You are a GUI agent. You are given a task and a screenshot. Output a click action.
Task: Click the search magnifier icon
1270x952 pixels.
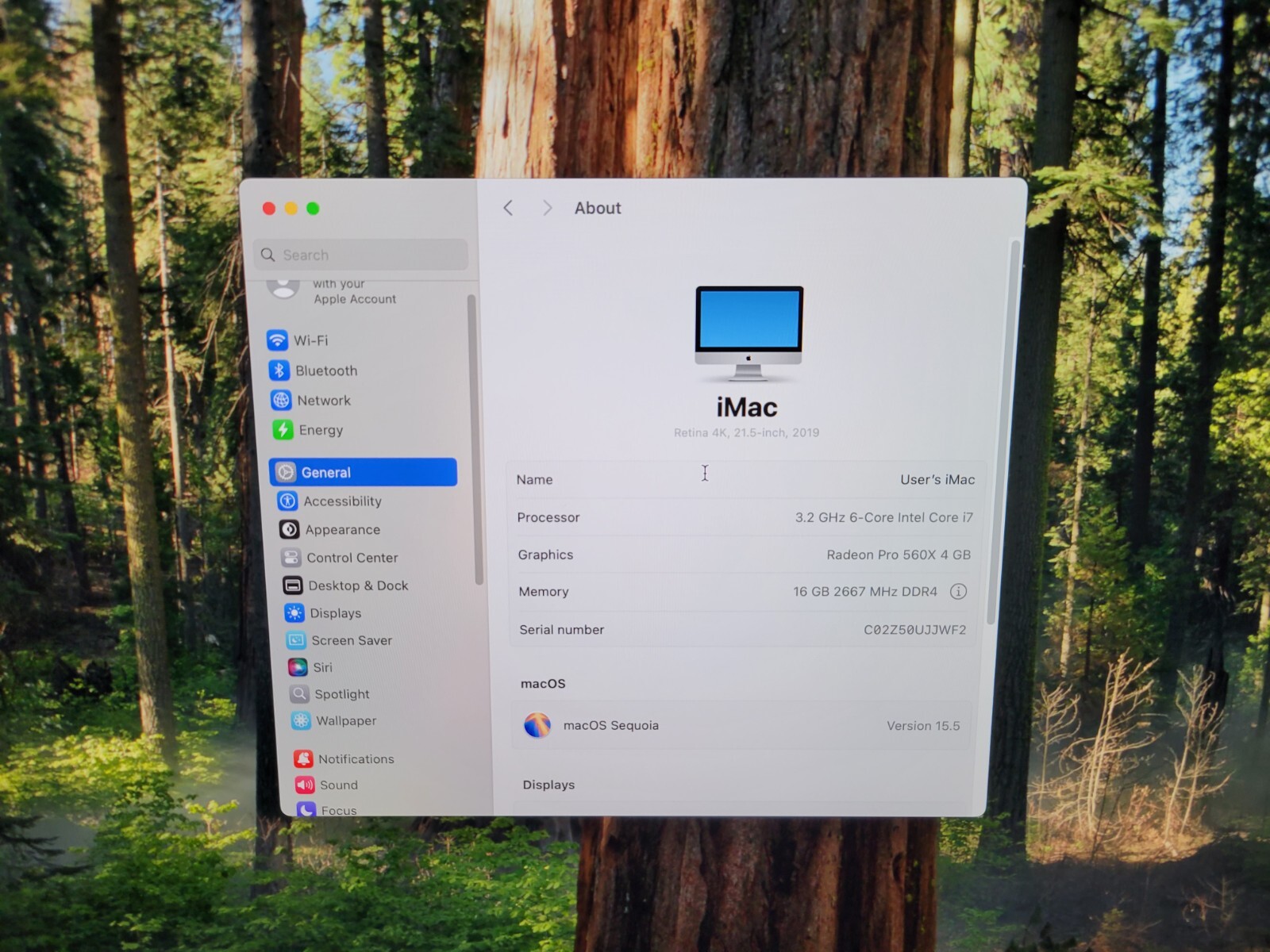[x=268, y=255]
